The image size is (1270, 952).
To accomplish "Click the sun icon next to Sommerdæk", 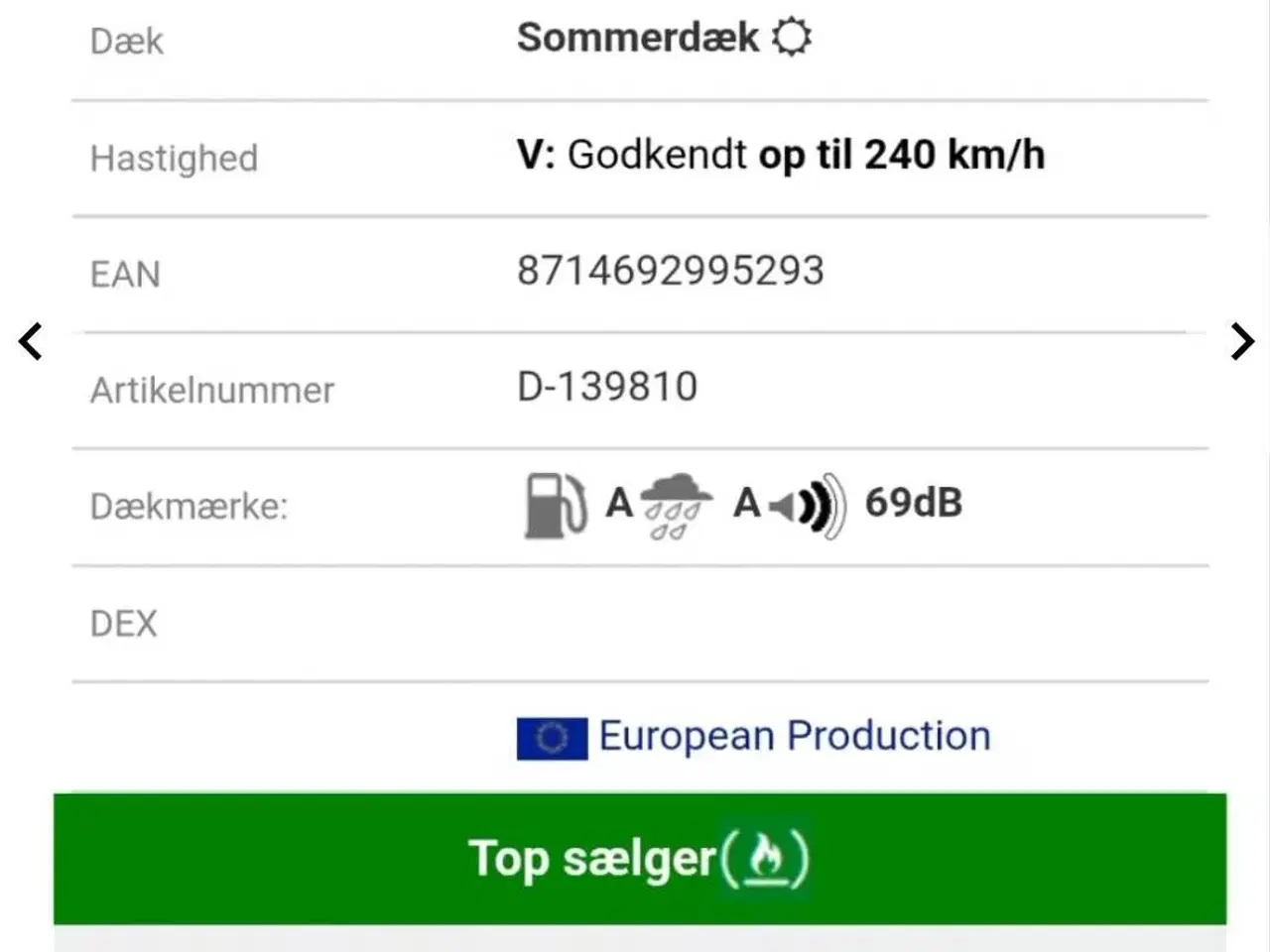I will [794, 36].
